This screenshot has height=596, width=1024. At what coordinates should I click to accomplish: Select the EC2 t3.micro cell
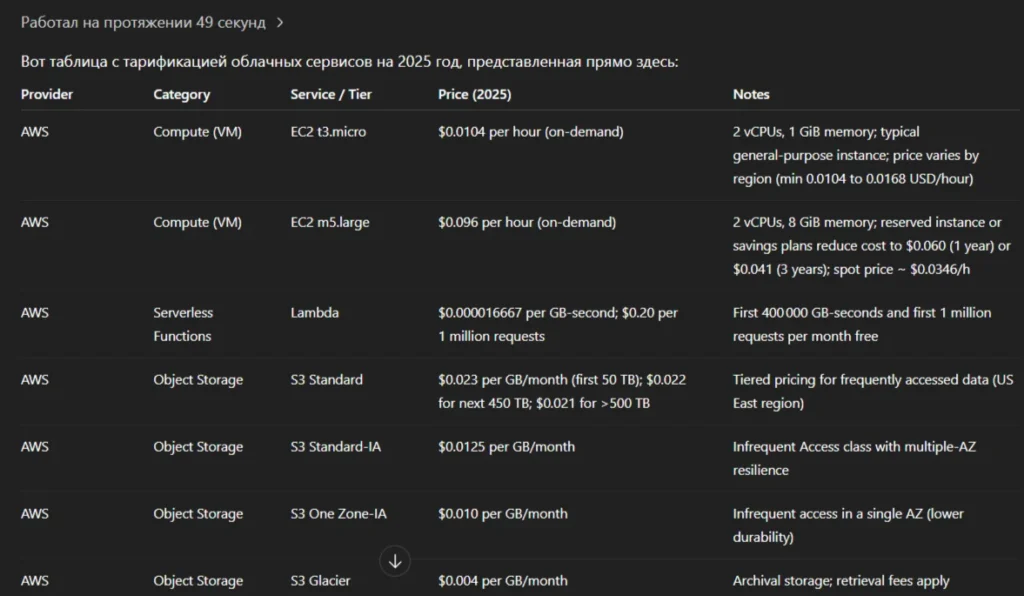[328, 132]
